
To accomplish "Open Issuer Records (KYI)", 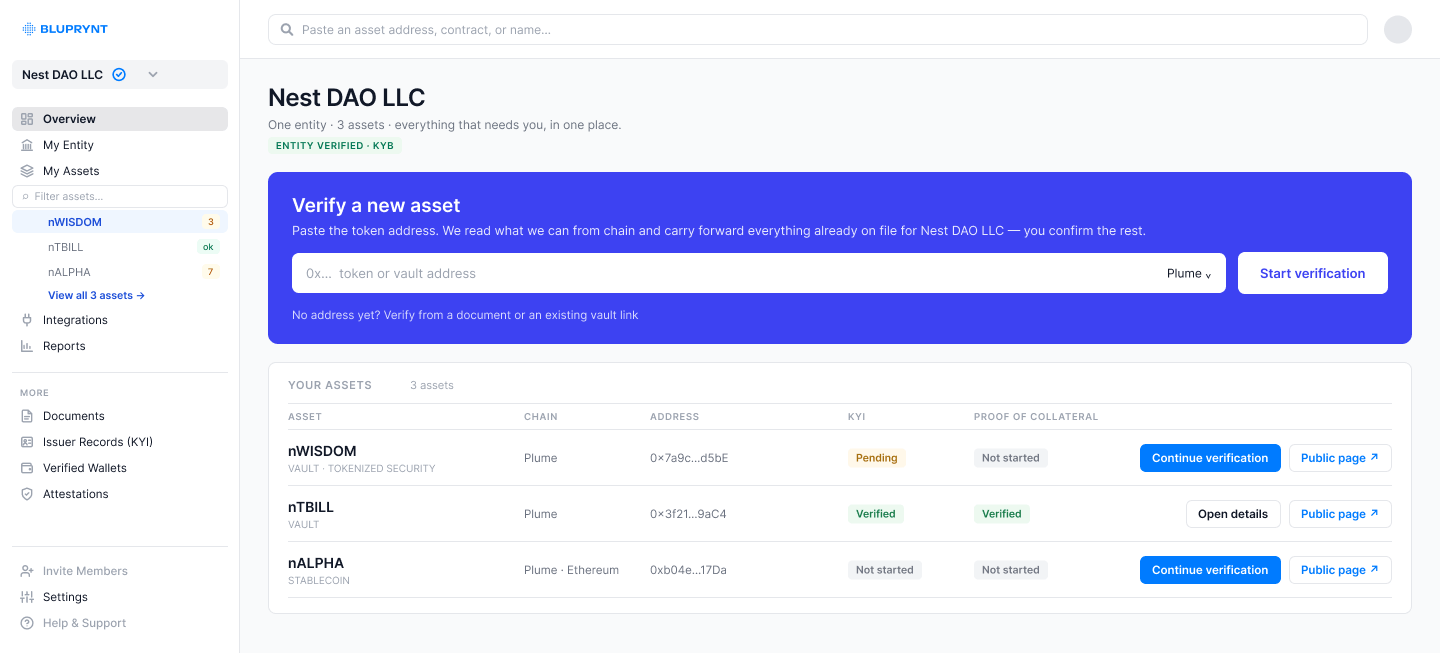I will [x=120, y=442].
